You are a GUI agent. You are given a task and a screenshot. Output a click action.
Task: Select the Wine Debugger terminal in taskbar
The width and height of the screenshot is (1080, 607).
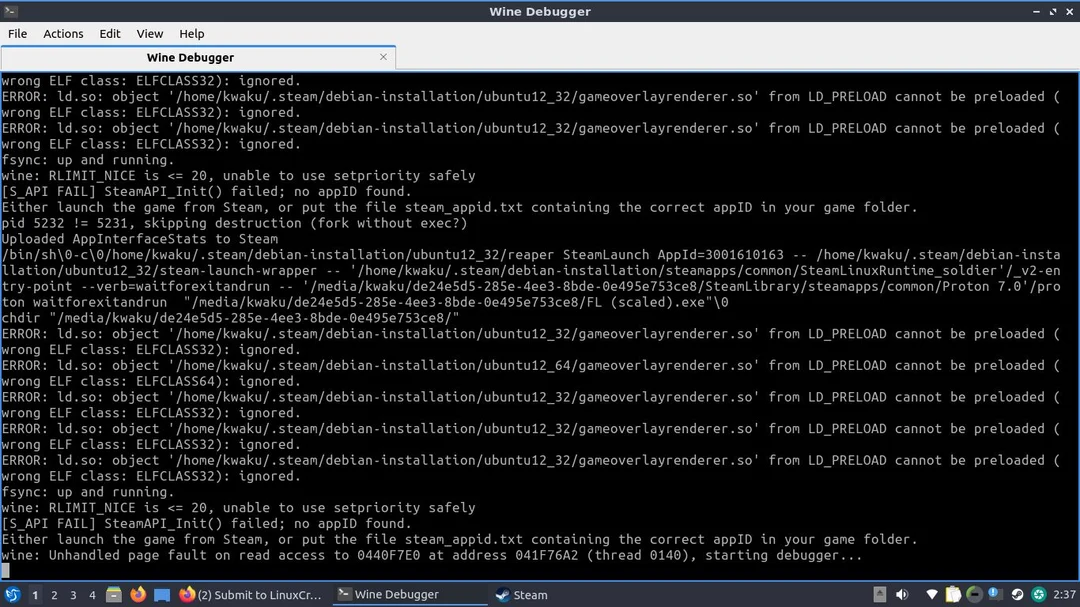pos(400,594)
